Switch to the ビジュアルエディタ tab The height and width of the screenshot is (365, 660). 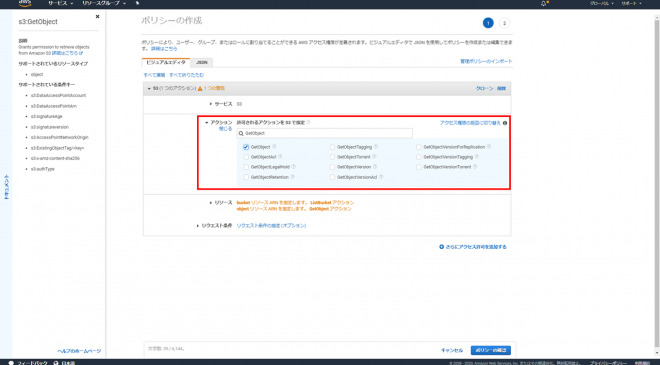[x=166, y=62]
